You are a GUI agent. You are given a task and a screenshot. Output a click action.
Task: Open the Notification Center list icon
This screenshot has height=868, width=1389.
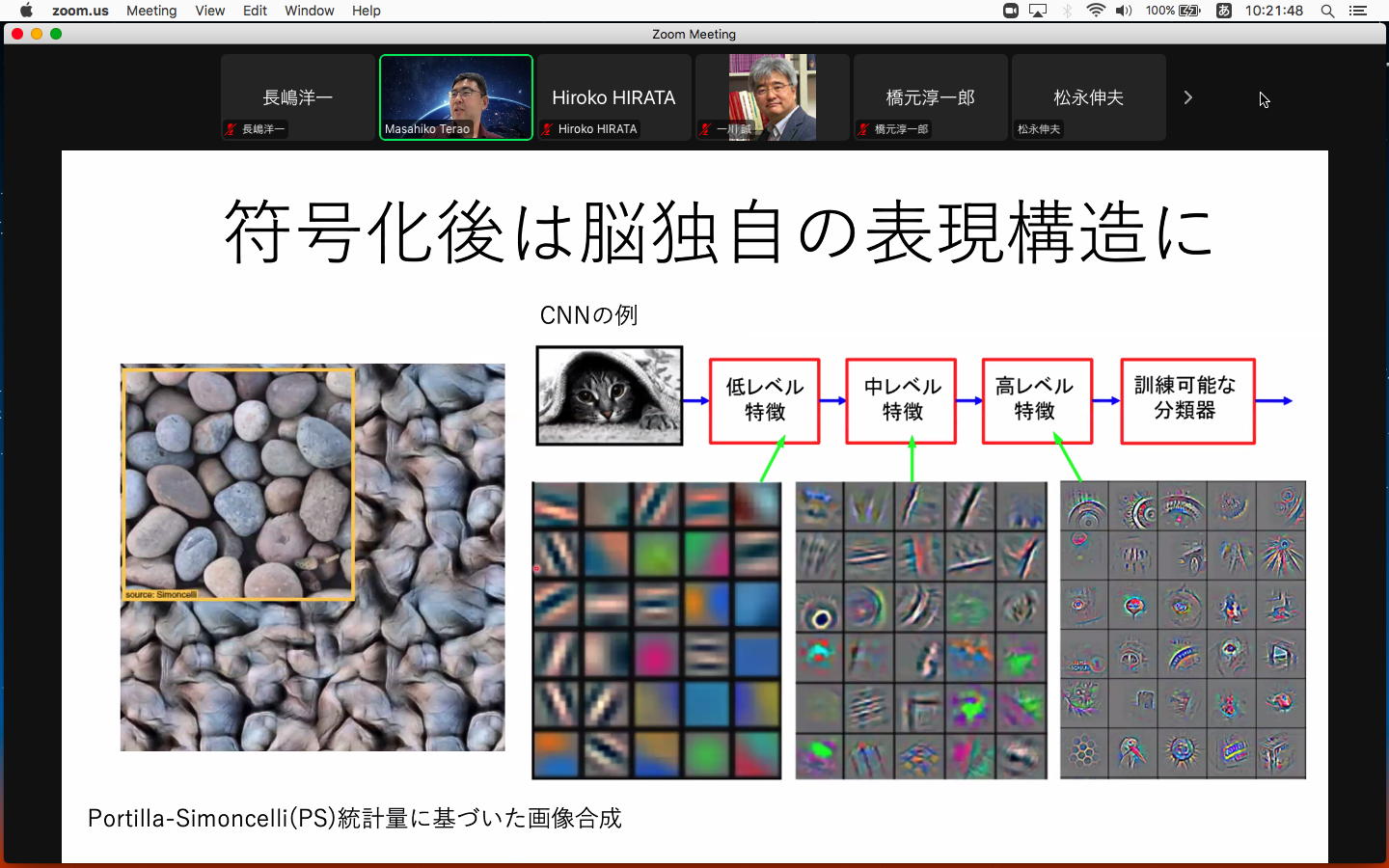point(1358,11)
